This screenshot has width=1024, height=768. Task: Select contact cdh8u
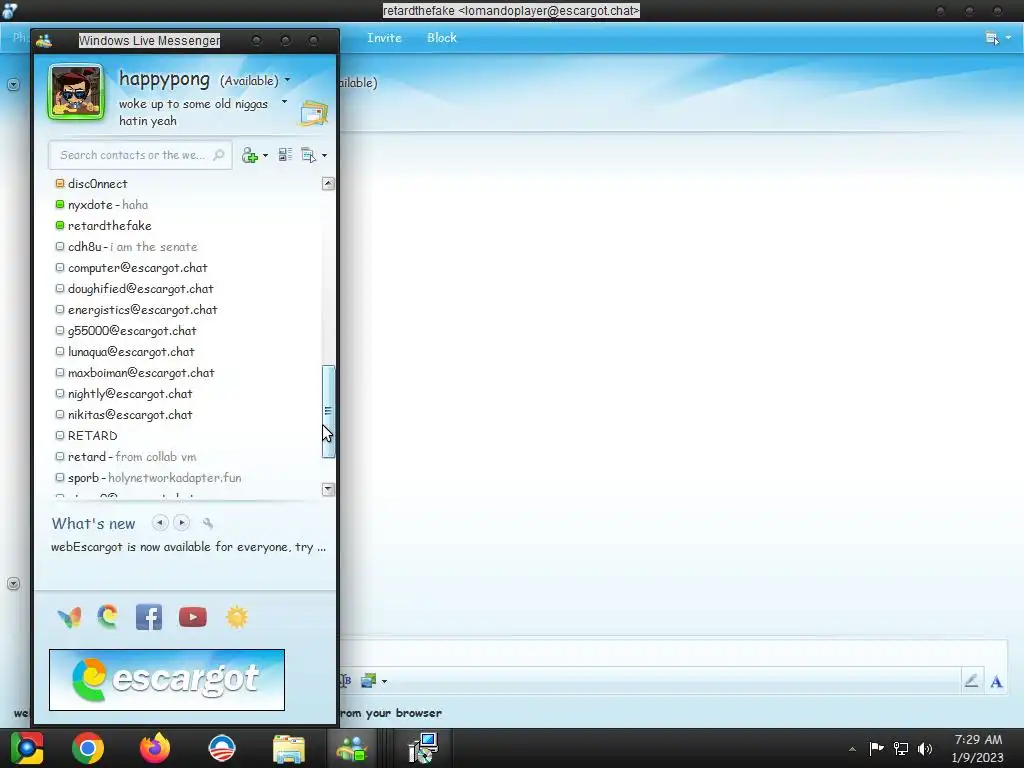tap(127, 246)
